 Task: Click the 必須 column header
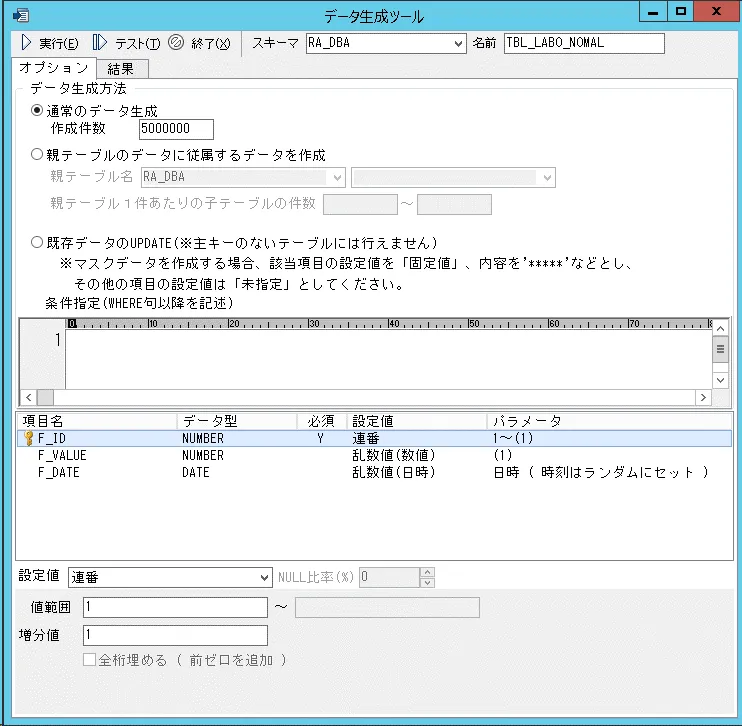coord(322,421)
